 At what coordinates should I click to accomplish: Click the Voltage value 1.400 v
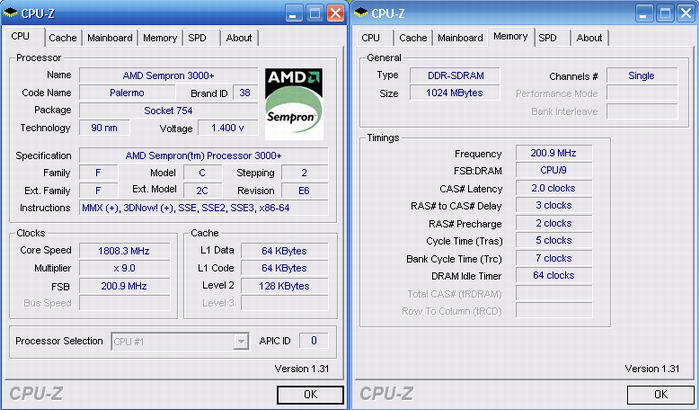pos(228,128)
